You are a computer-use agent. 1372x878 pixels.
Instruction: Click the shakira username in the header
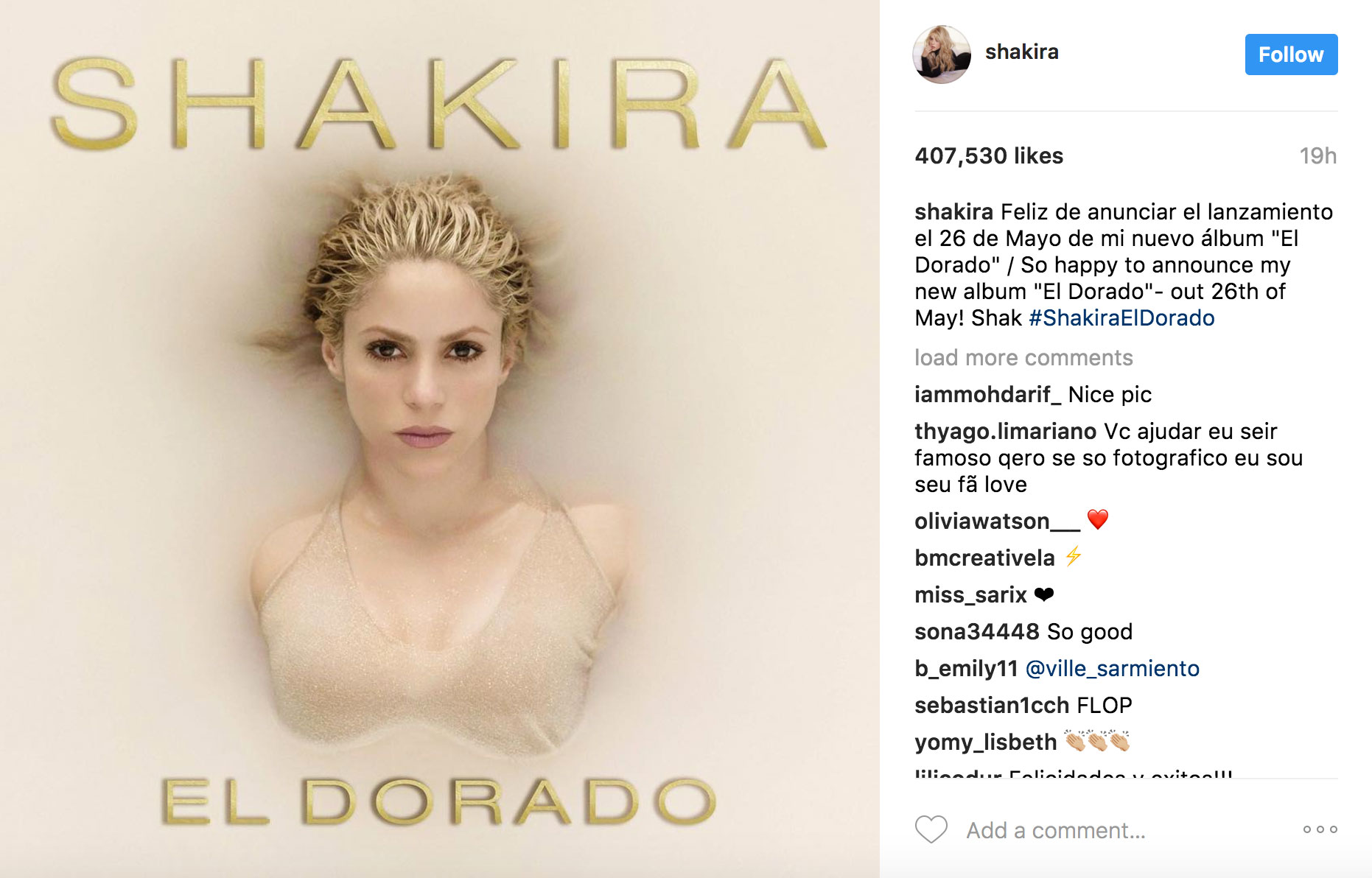coord(1021,52)
